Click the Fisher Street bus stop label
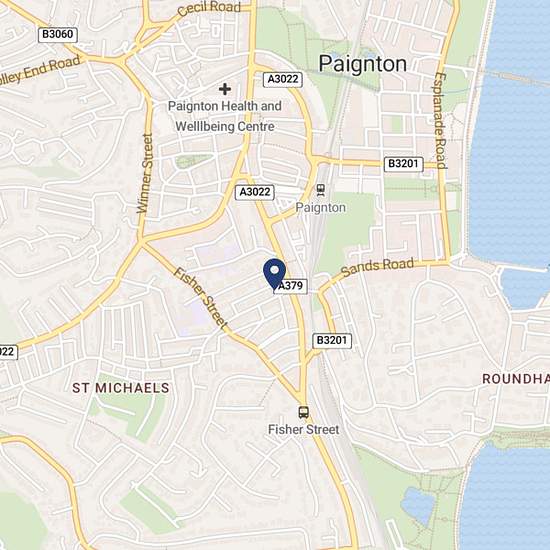 pos(304,429)
